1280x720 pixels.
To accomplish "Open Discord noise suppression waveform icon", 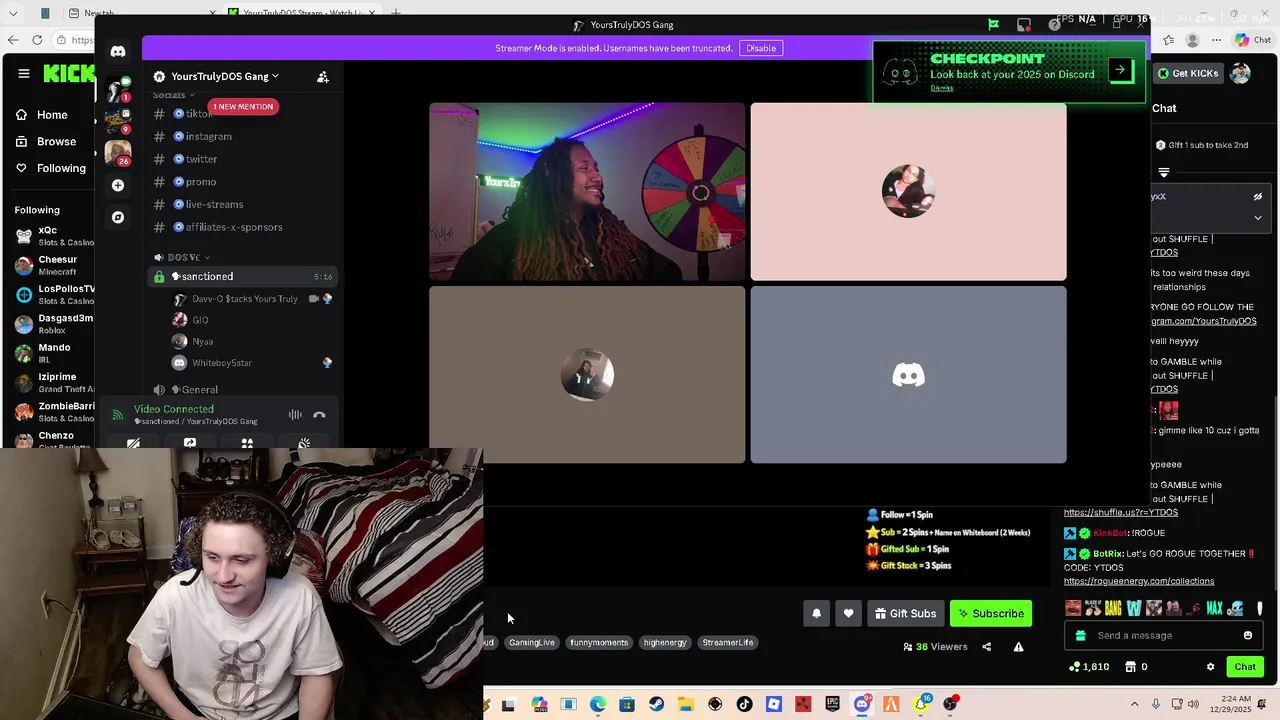I will (x=295, y=415).
